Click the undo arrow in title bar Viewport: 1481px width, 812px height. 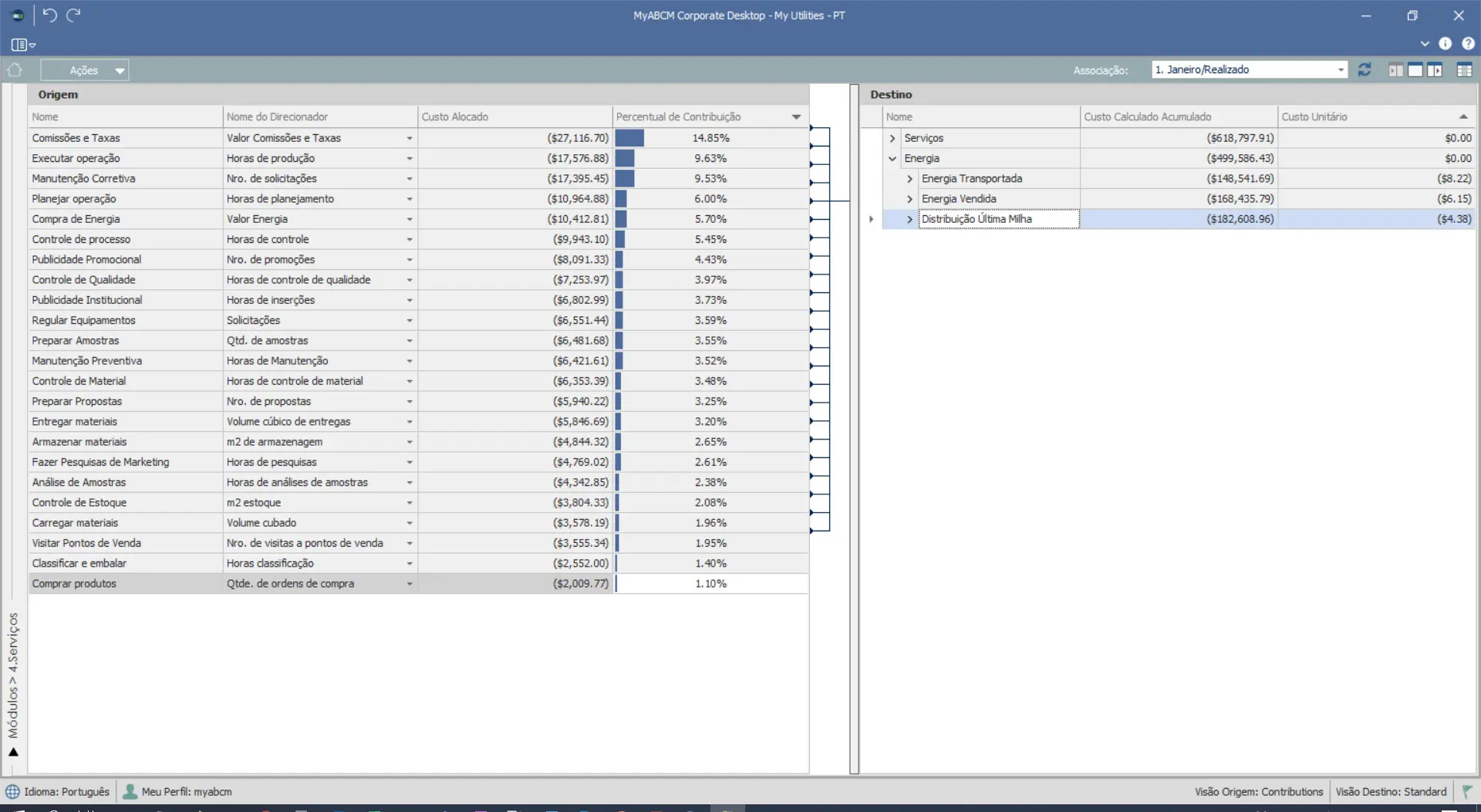pyautogui.click(x=50, y=15)
